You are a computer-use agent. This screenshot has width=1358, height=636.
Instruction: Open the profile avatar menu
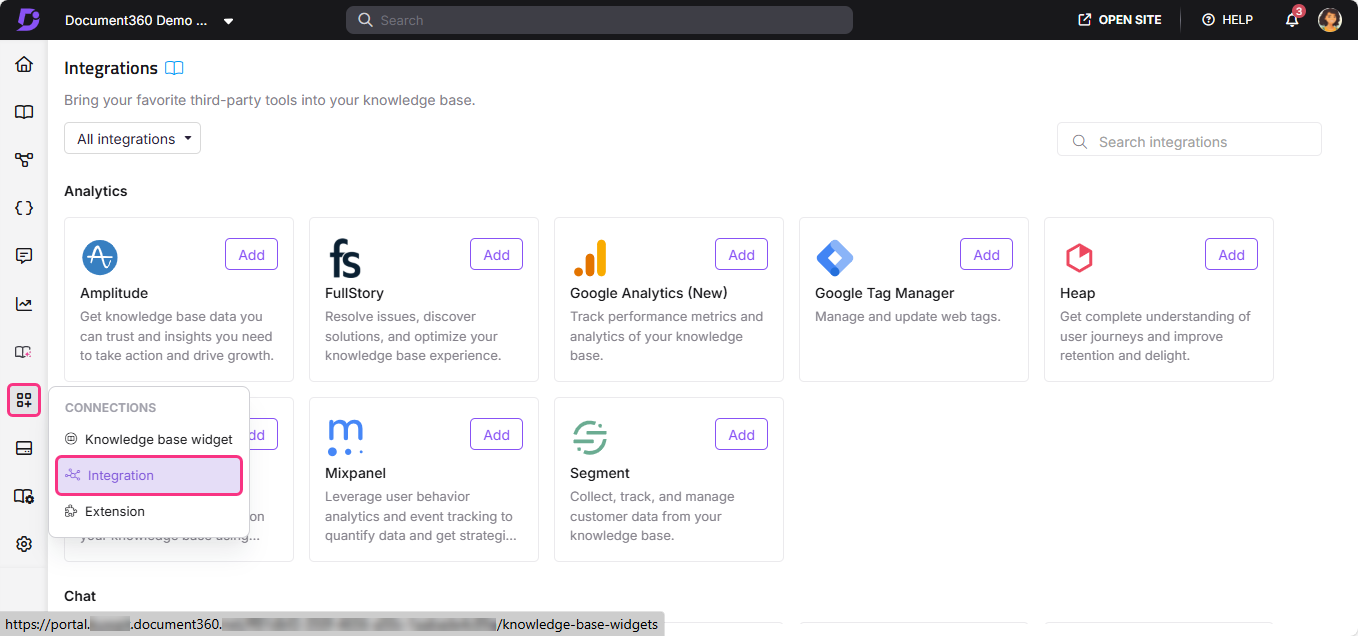pos(1329,19)
